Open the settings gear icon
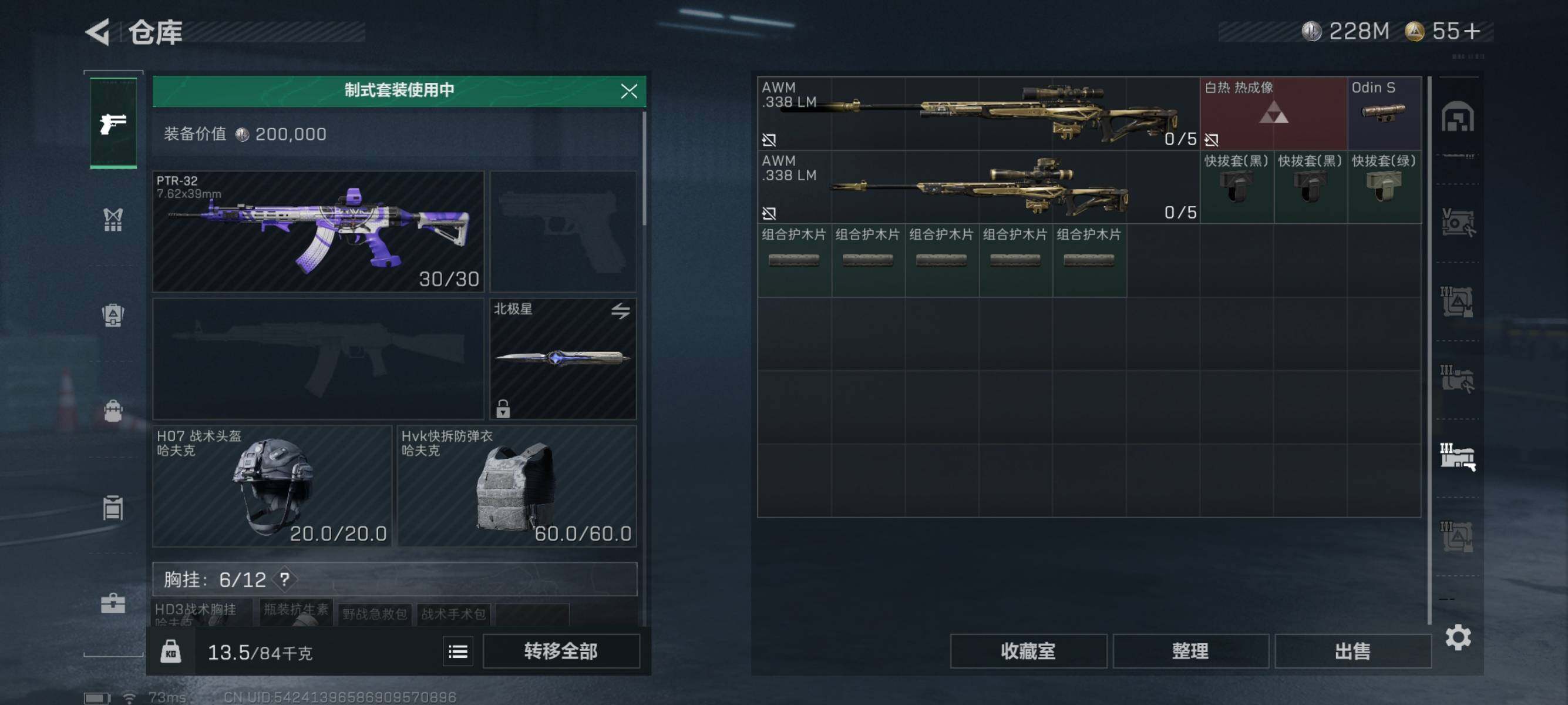The height and width of the screenshot is (705, 1568). tap(1458, 637)
